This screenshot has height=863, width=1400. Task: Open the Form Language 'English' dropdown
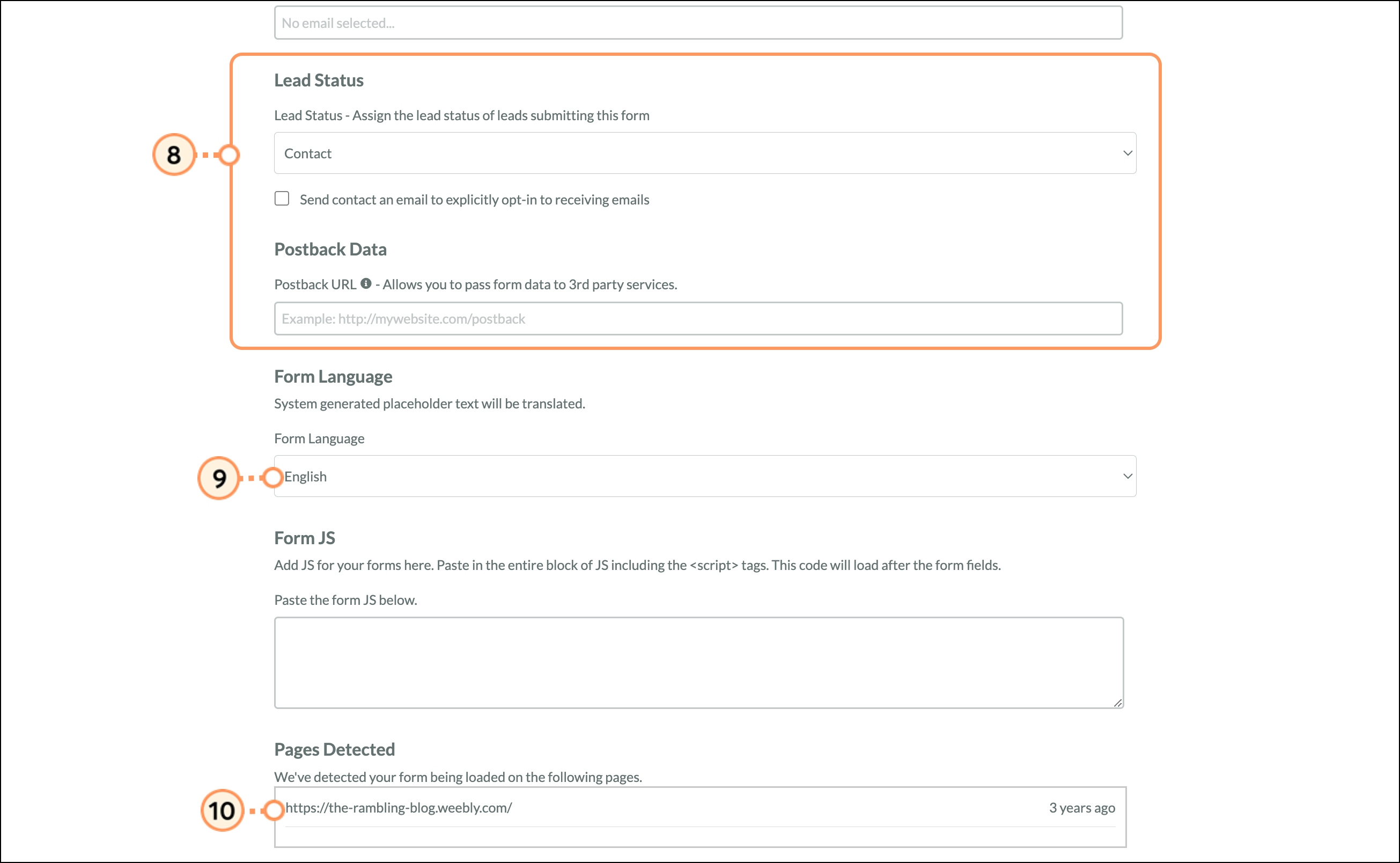coord(704,476)
